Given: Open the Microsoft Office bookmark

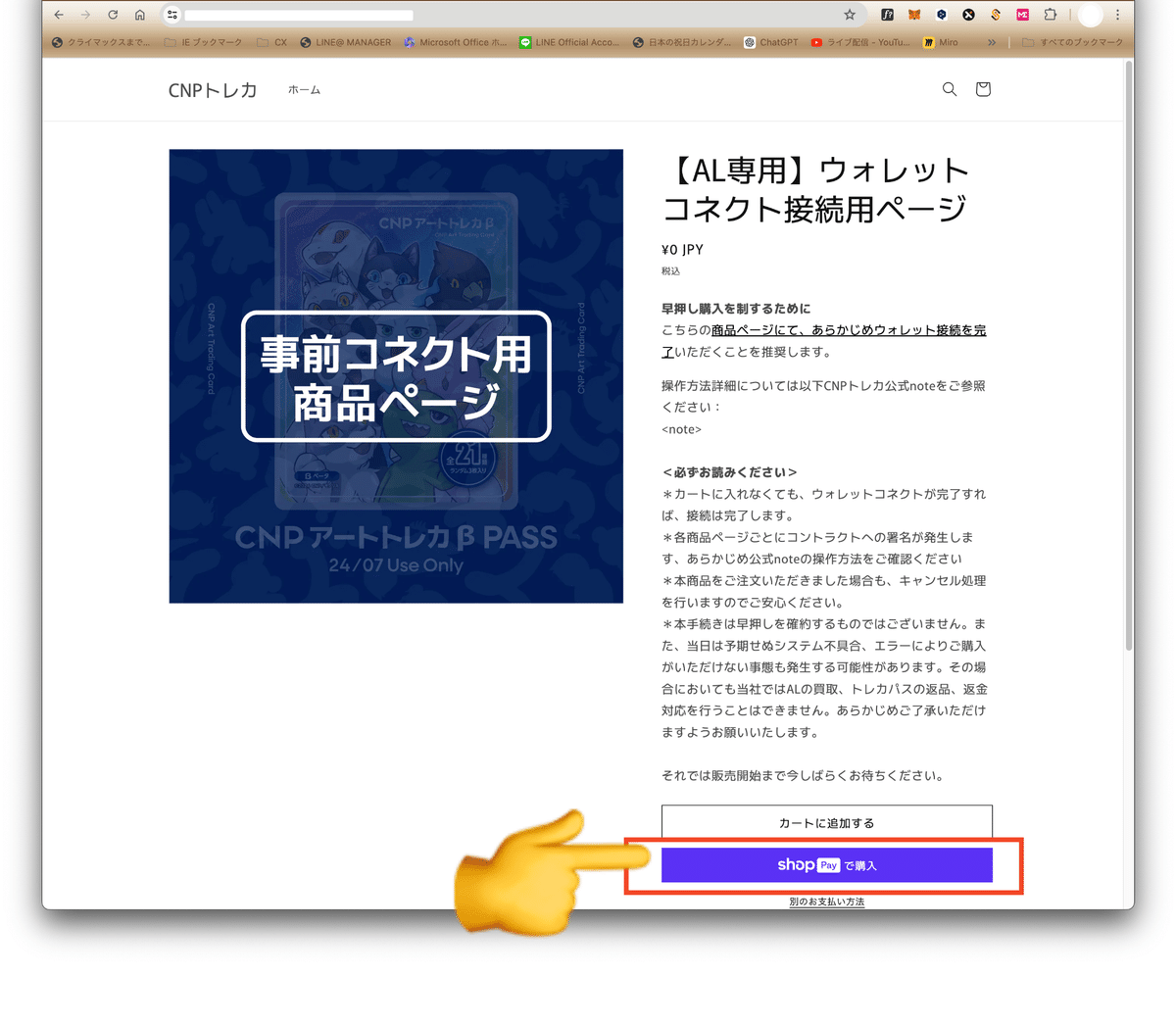Looking at the screenshot, I should coord(456,42).
